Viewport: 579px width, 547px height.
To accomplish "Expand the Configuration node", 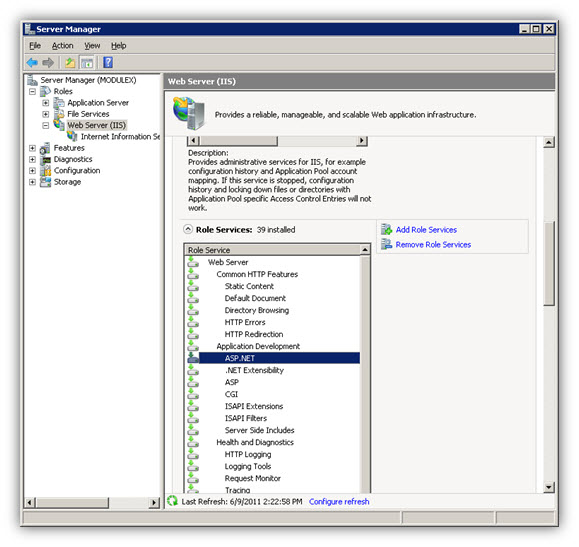I will pos(32,171).
